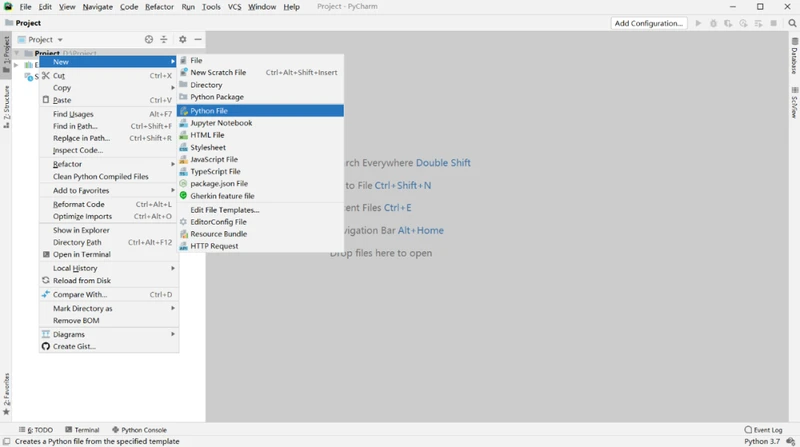Click the Reload from Disk icon
800x447 pixels.
[x=46, y=280]
